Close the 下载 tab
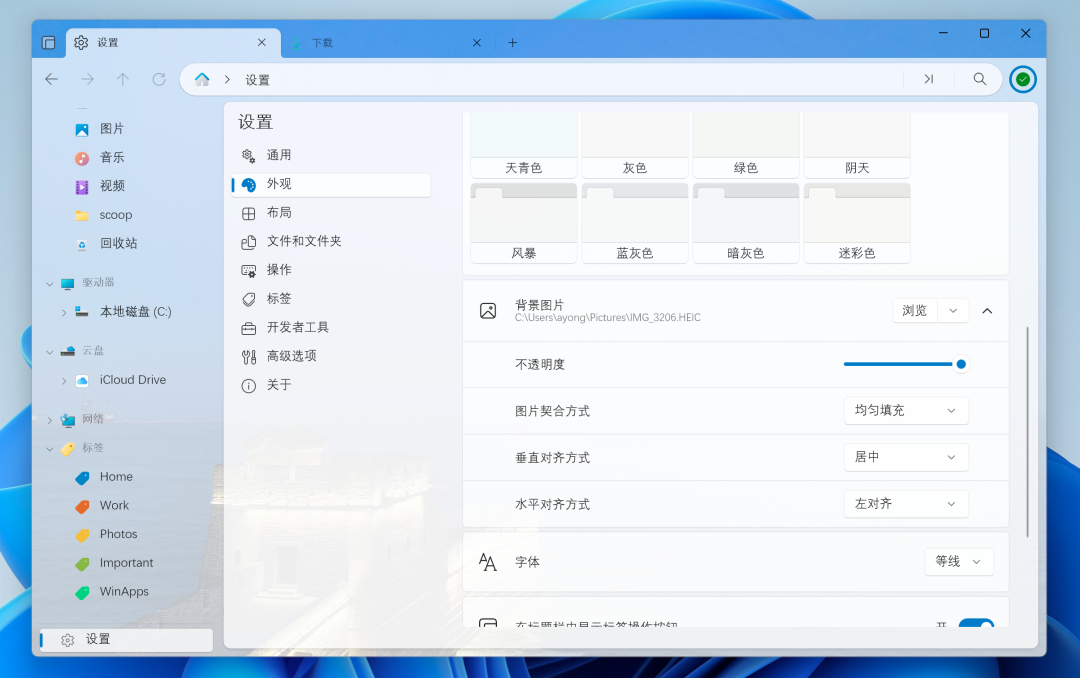The height and width of the screenshot is (678, 1080). (x=477, y=43)
